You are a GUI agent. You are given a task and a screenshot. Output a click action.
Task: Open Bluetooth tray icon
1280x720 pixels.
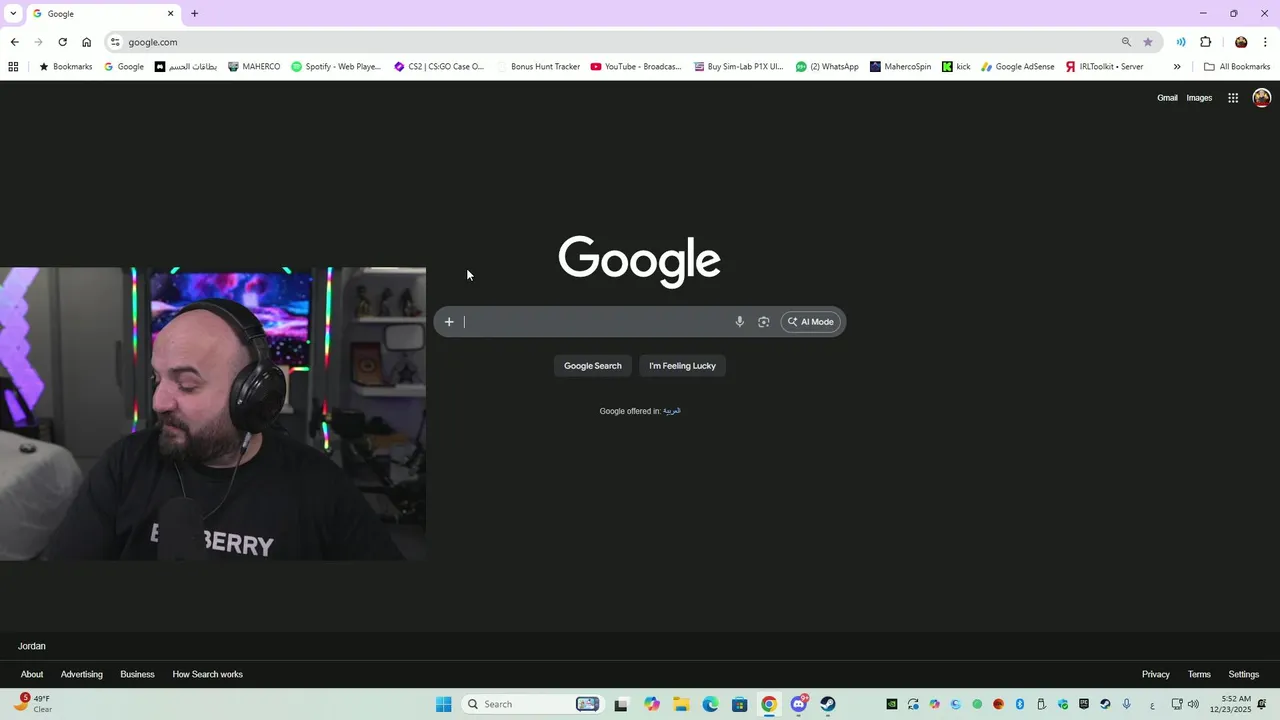point(1020,704)
